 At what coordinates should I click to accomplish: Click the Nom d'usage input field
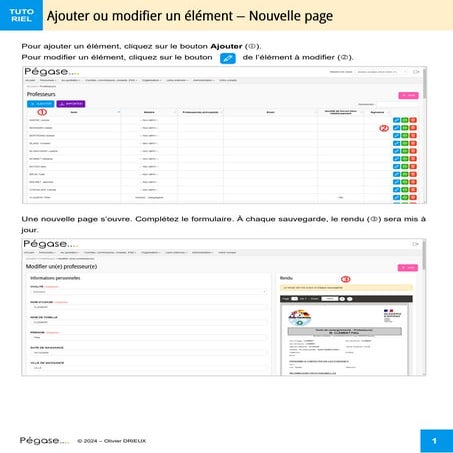click(x=149, y=307)
